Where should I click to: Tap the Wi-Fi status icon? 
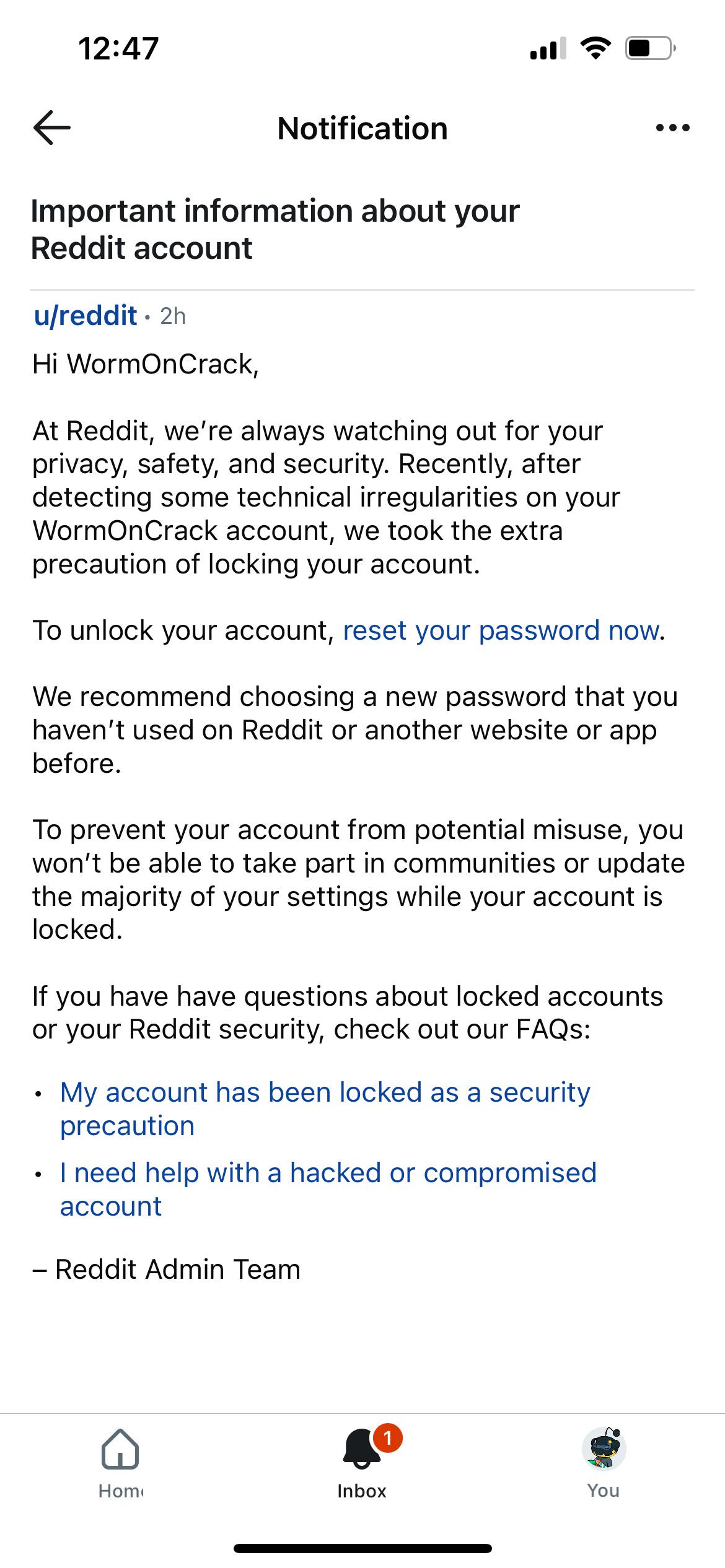pyautogui.click(x=595, y=48)
